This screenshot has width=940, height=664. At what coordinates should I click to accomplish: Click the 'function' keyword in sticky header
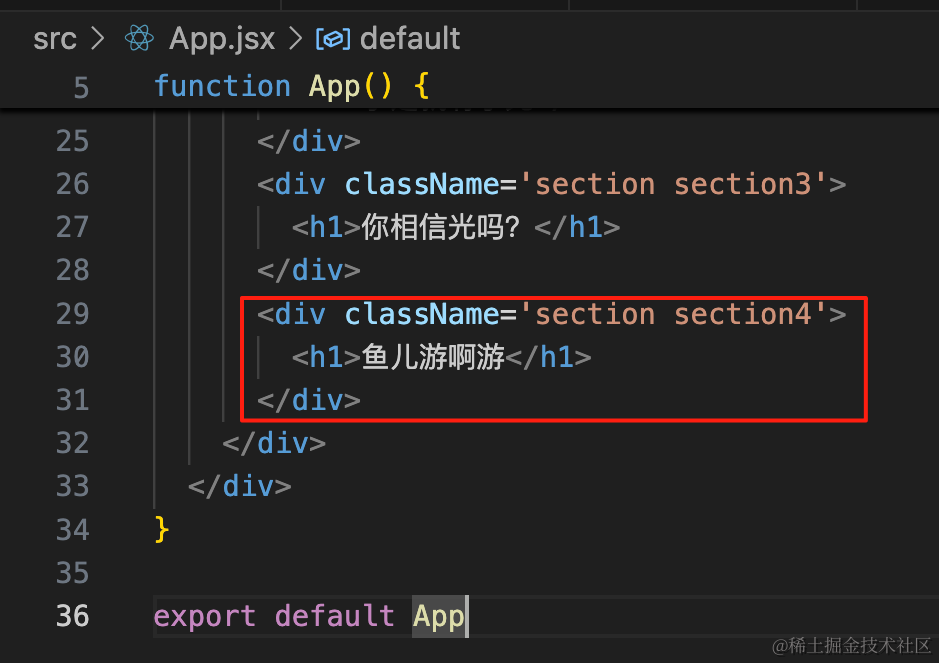pyautogui.click(x=222, y=86)
